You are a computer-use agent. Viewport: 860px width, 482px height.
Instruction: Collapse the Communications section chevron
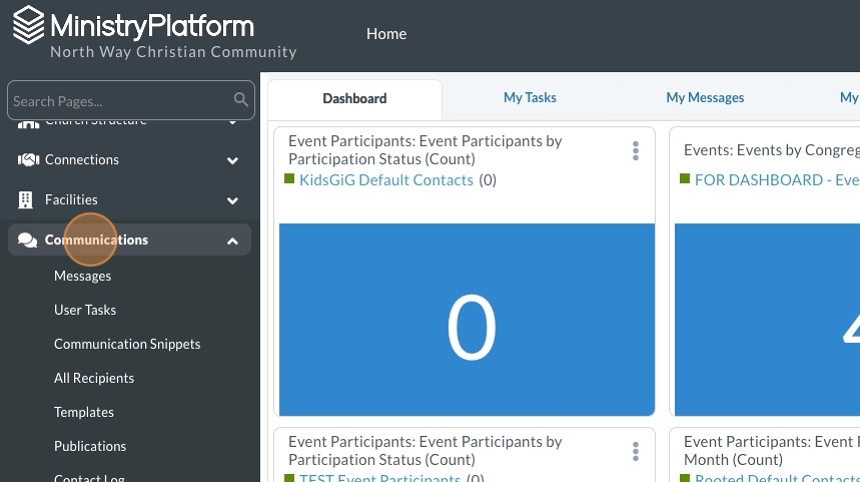232,241
